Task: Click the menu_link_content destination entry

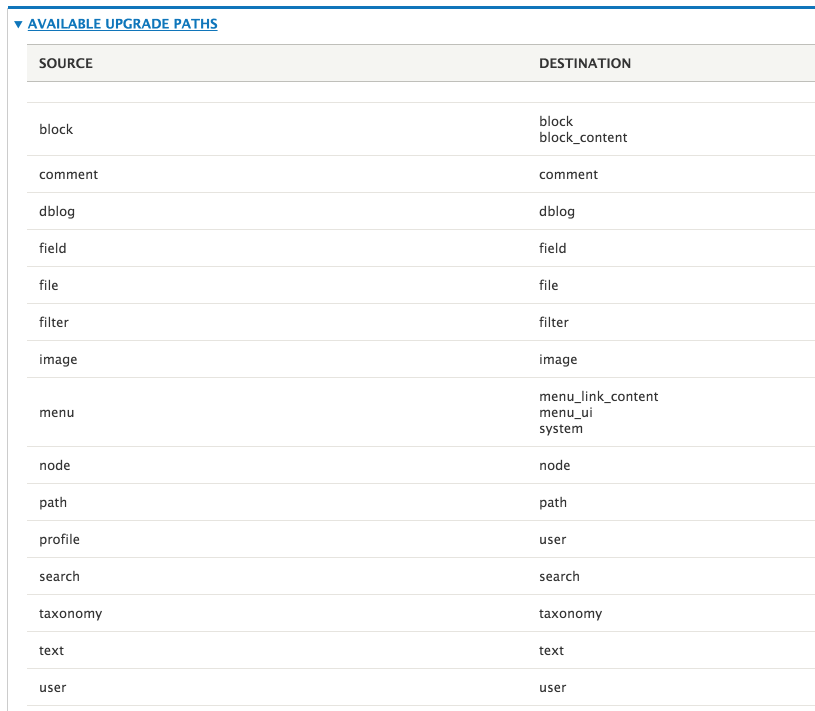Action: [598, 396]
